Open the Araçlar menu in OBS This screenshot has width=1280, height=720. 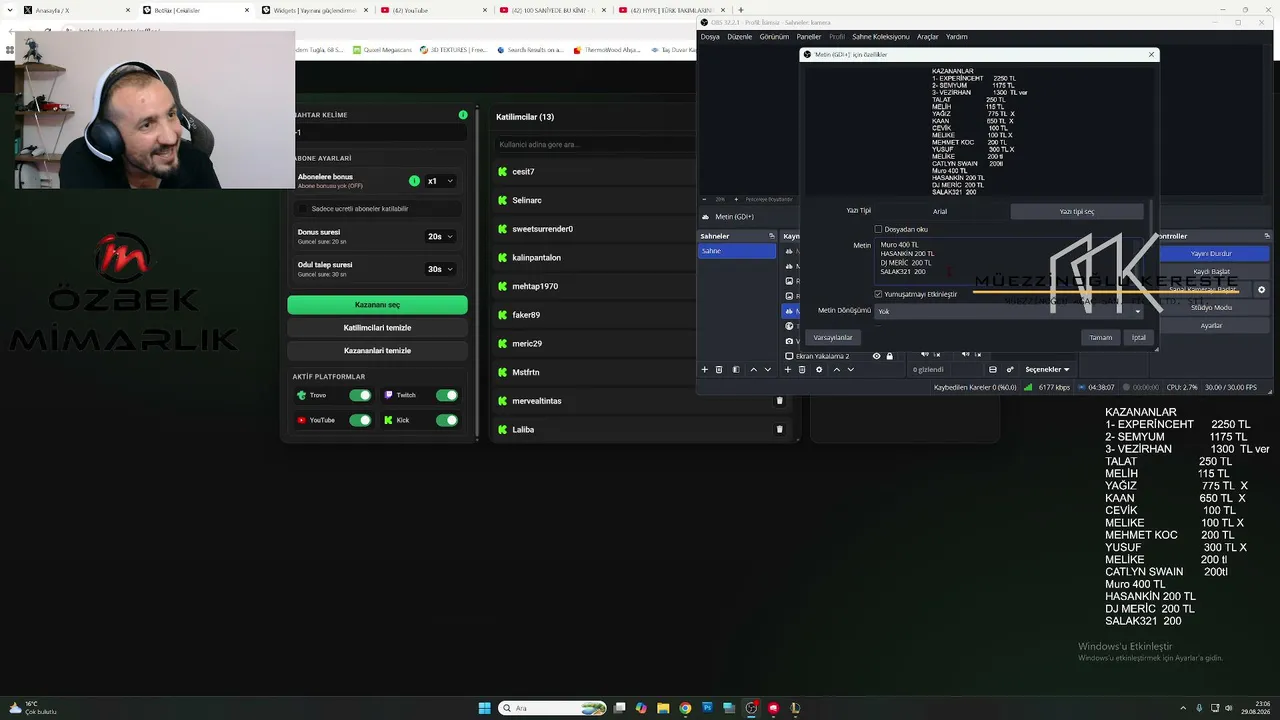[x=928, y=37]
